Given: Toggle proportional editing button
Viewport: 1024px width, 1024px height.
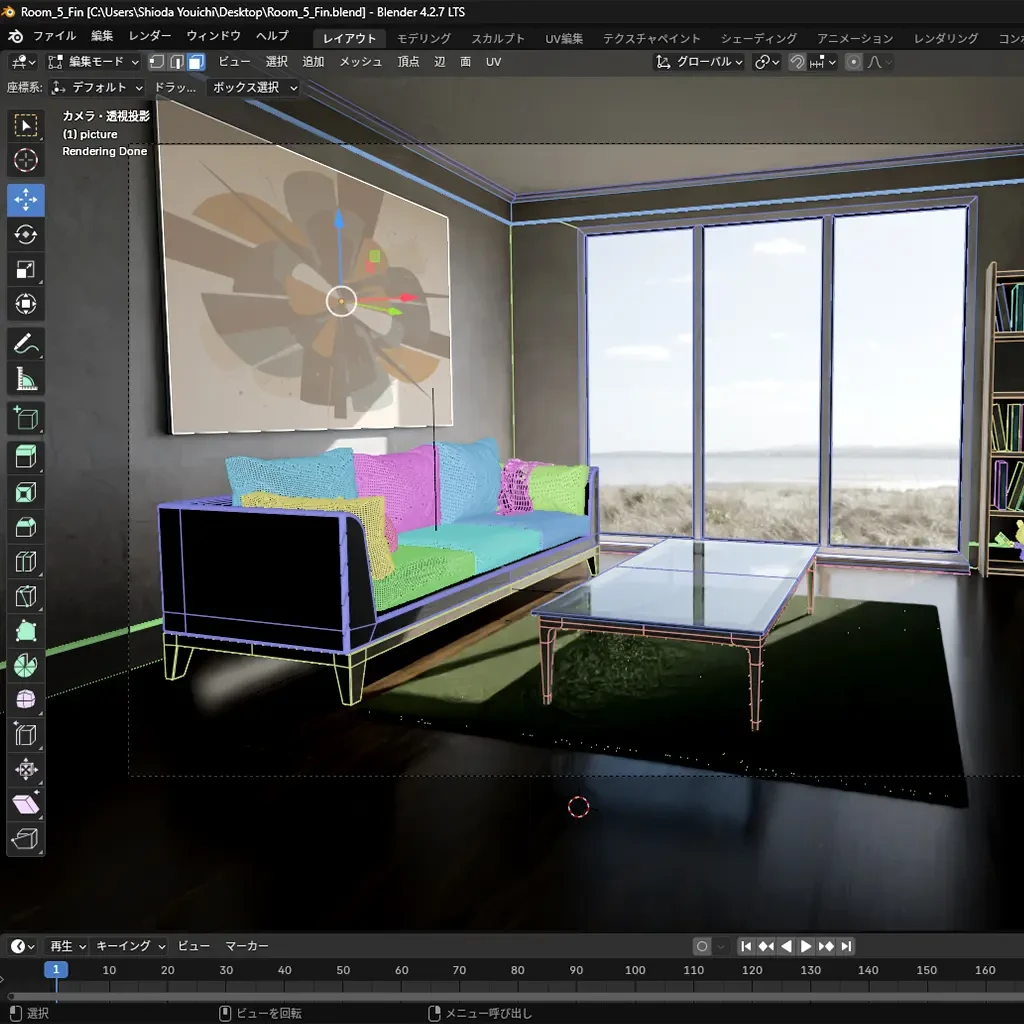Looking at the screenshot, I should point(853,62).
